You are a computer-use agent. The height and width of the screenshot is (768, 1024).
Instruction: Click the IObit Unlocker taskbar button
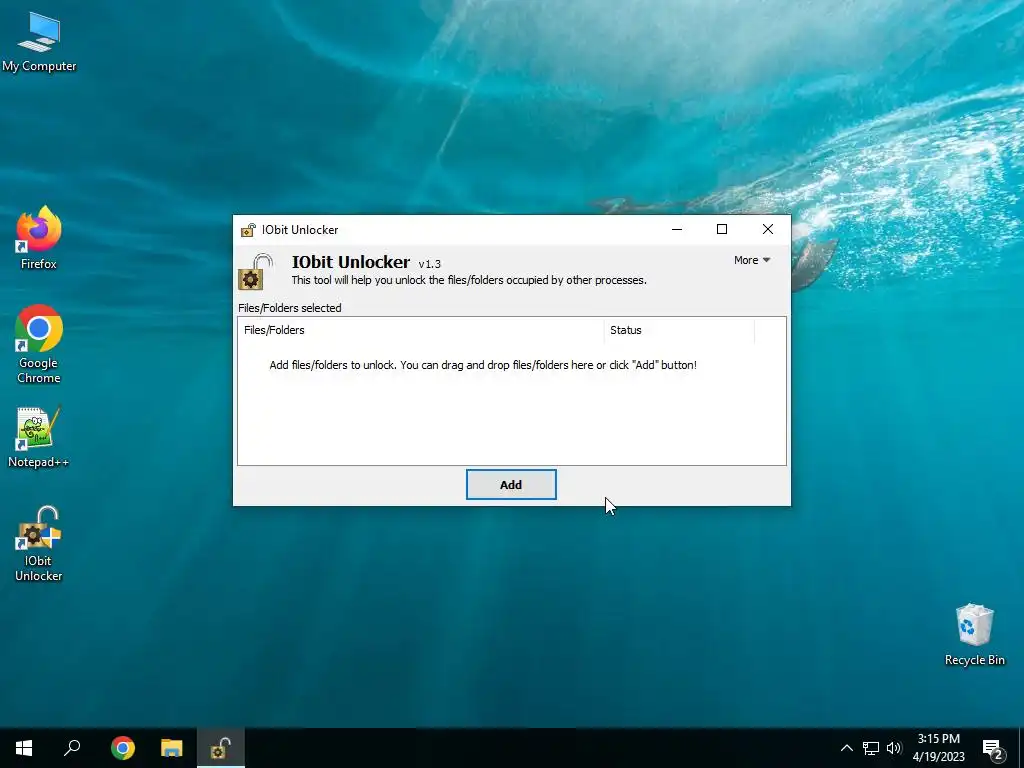pos(221,748)
